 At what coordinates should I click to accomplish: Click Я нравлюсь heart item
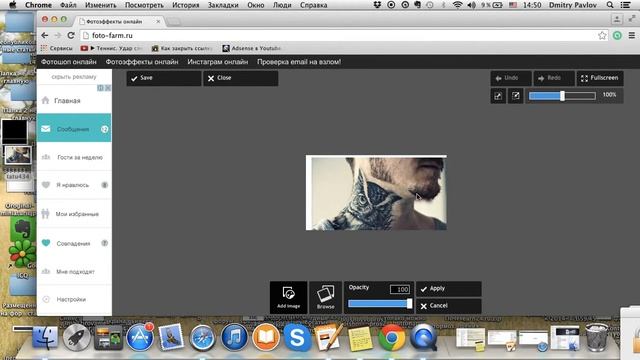pos(74,185)
